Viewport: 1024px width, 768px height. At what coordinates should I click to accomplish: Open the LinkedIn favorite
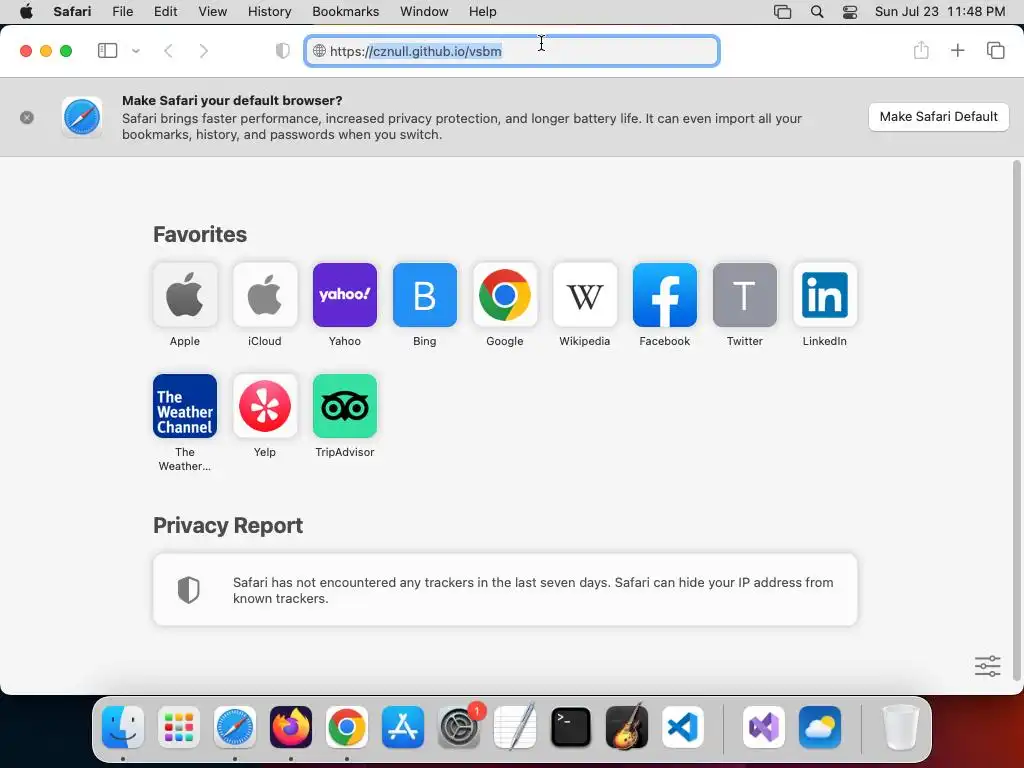(x=825, y=295)
